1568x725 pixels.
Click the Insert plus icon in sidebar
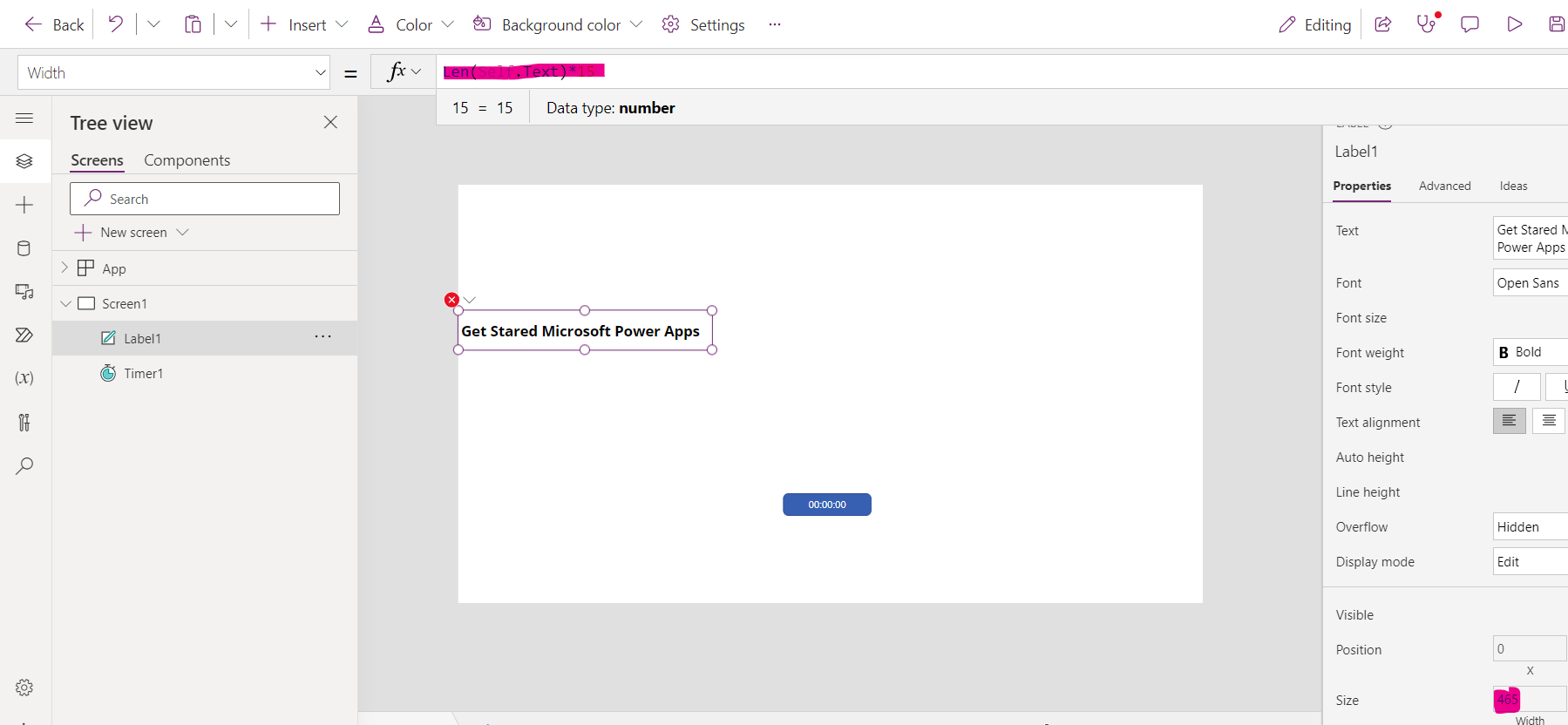point(24,205)
